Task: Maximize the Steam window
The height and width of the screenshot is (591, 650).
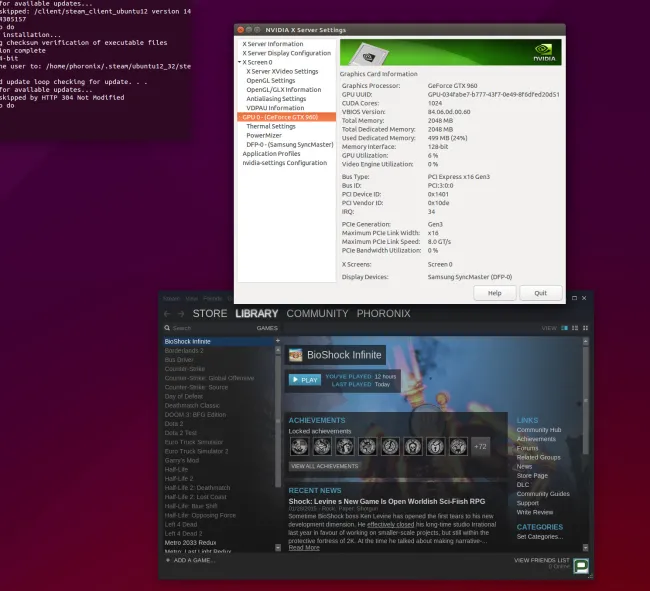Action: pos(574,298)
